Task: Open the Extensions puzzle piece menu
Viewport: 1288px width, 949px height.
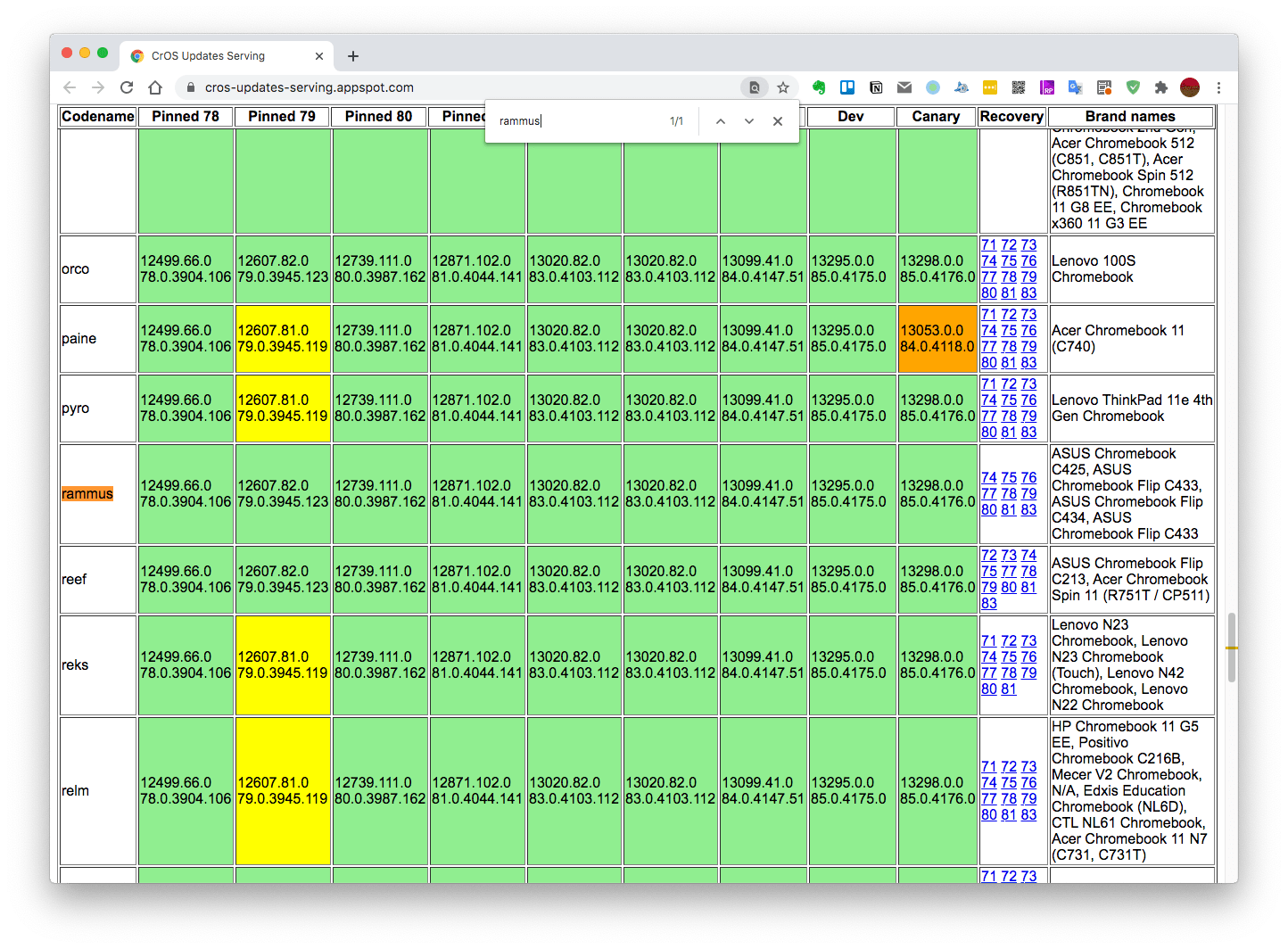Action: 1160,87
